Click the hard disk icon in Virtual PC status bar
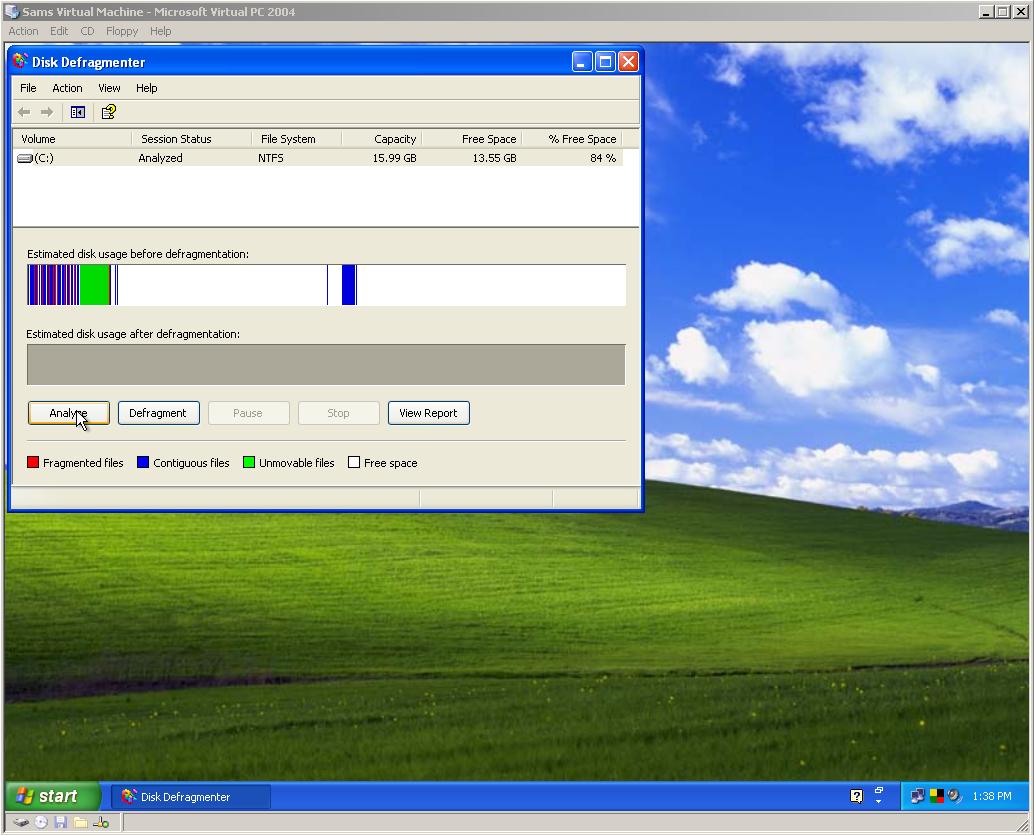1034x835 pixels. click(x=21, y=822)
